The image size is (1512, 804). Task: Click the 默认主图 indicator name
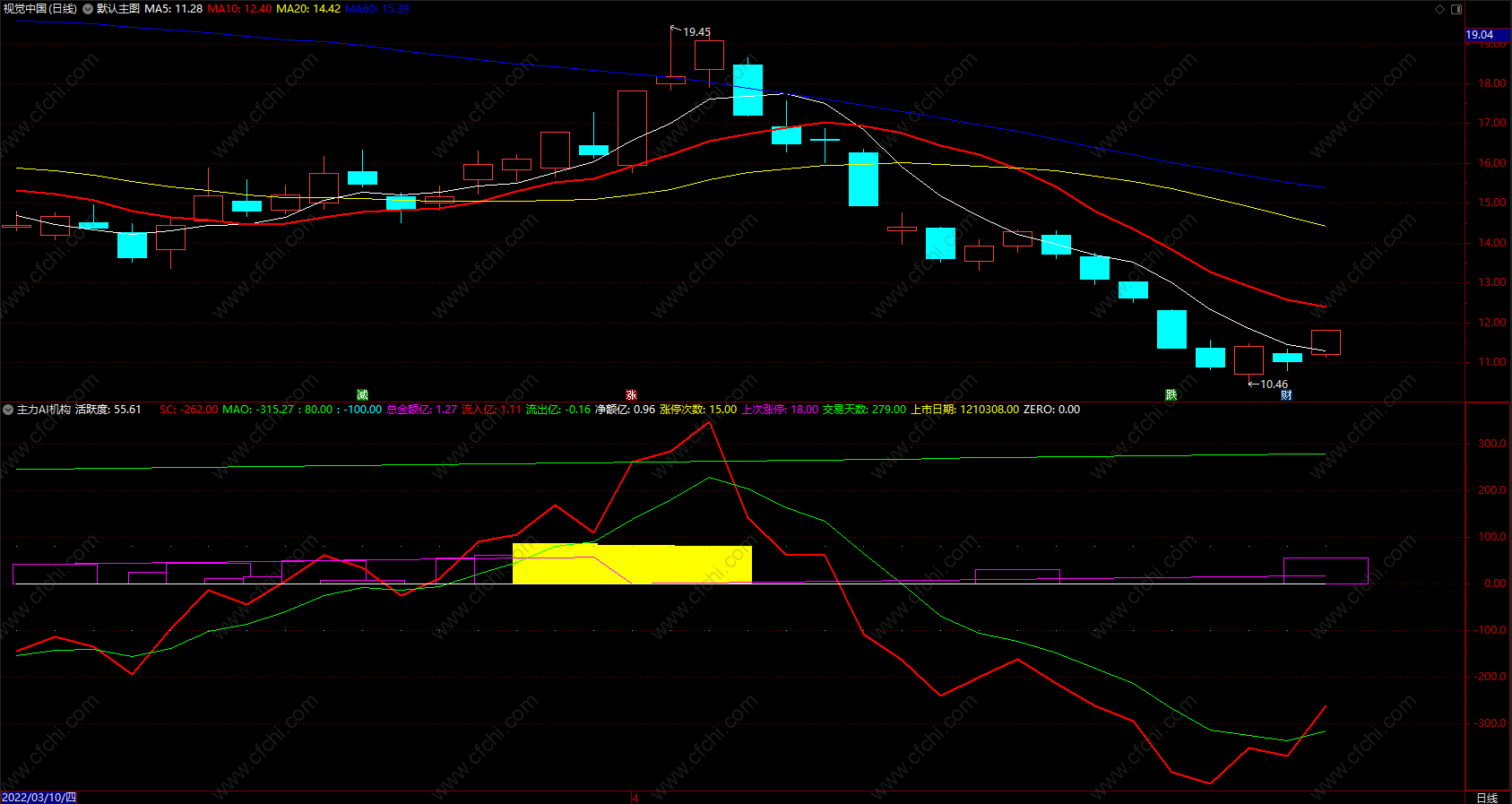(x=118, y=9)
